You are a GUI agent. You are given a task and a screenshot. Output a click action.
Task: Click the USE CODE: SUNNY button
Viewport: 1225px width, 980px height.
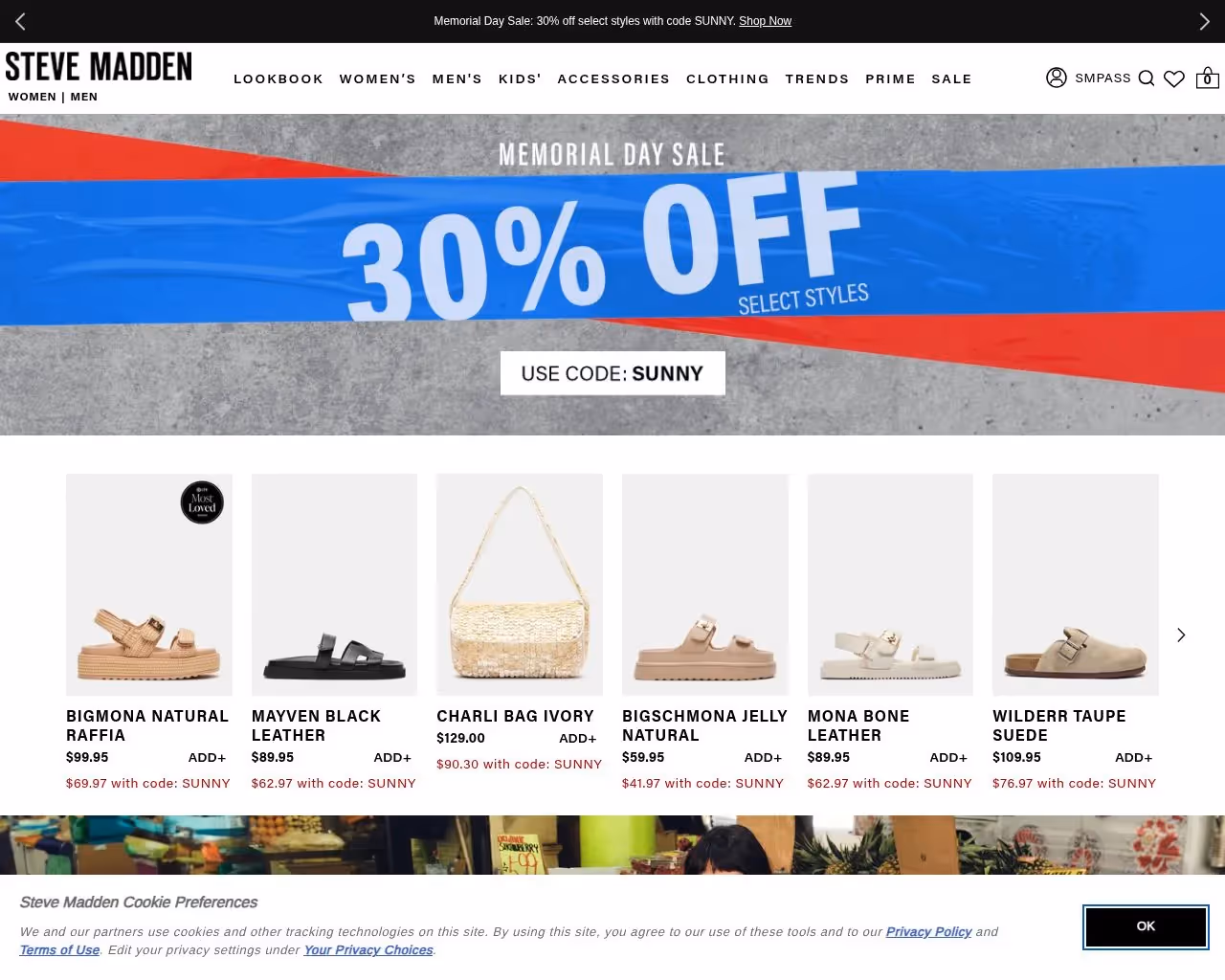612,373
